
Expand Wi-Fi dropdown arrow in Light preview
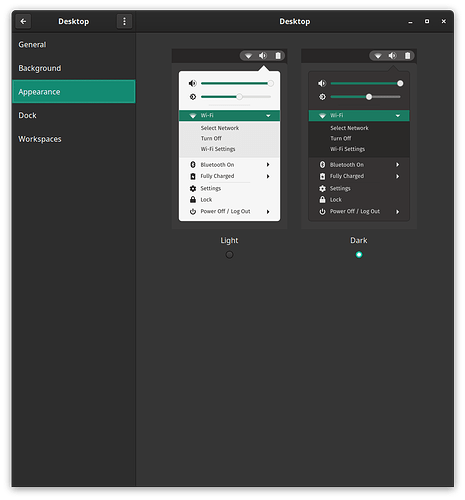(x=268, y=116)
